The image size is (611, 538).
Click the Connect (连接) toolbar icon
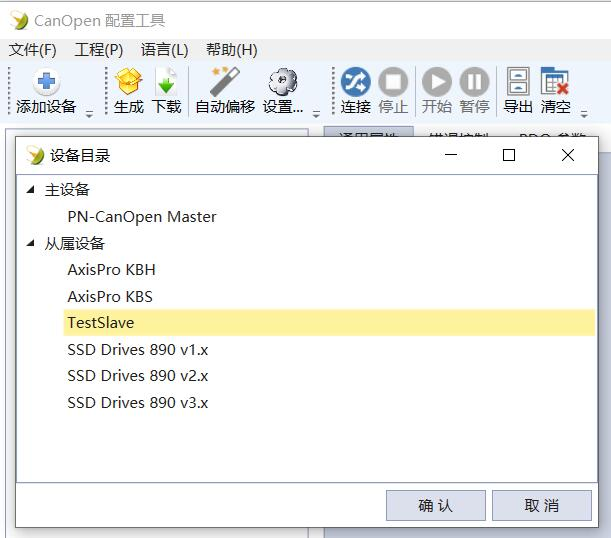coord(355,84)
